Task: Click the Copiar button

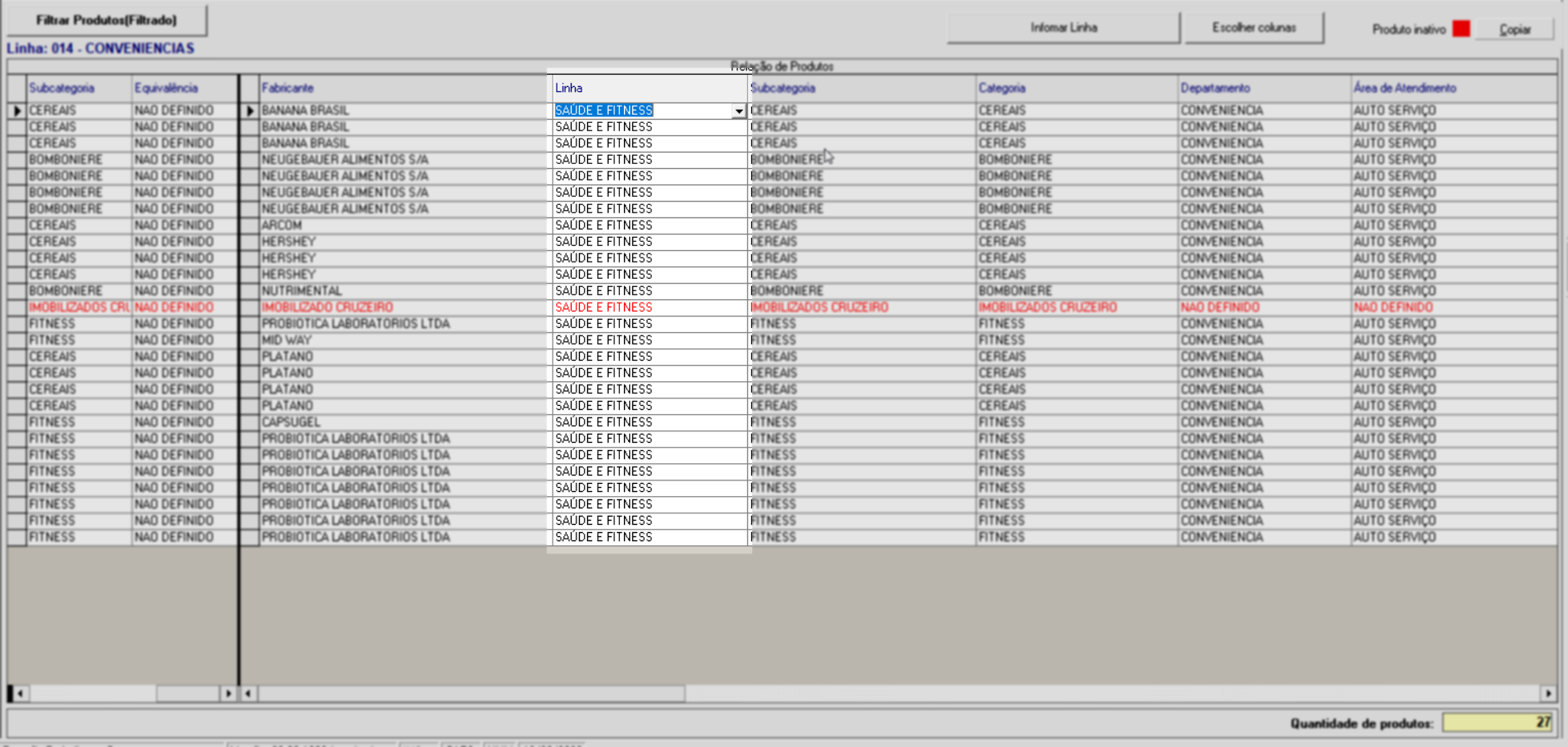Action: [x=1515, y=30]
